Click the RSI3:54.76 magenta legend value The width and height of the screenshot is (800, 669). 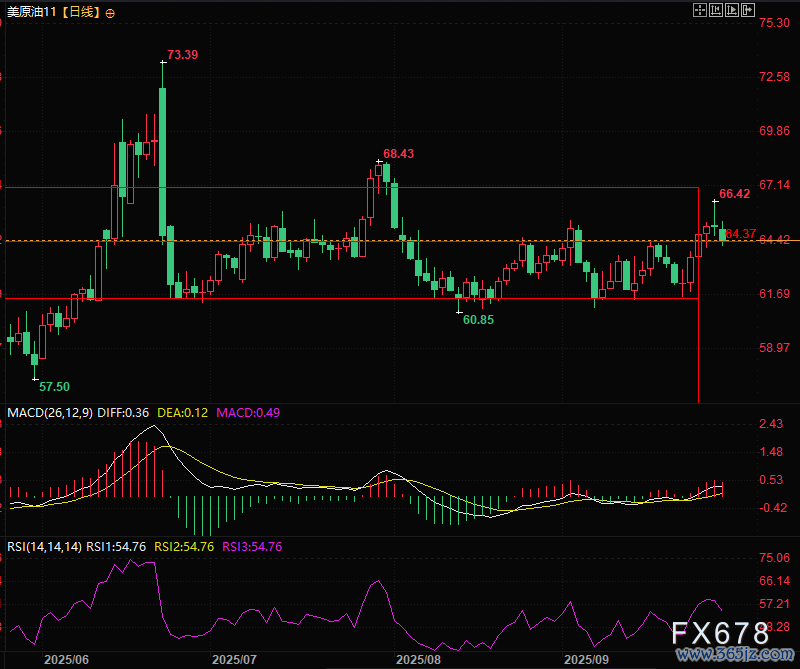252,546
